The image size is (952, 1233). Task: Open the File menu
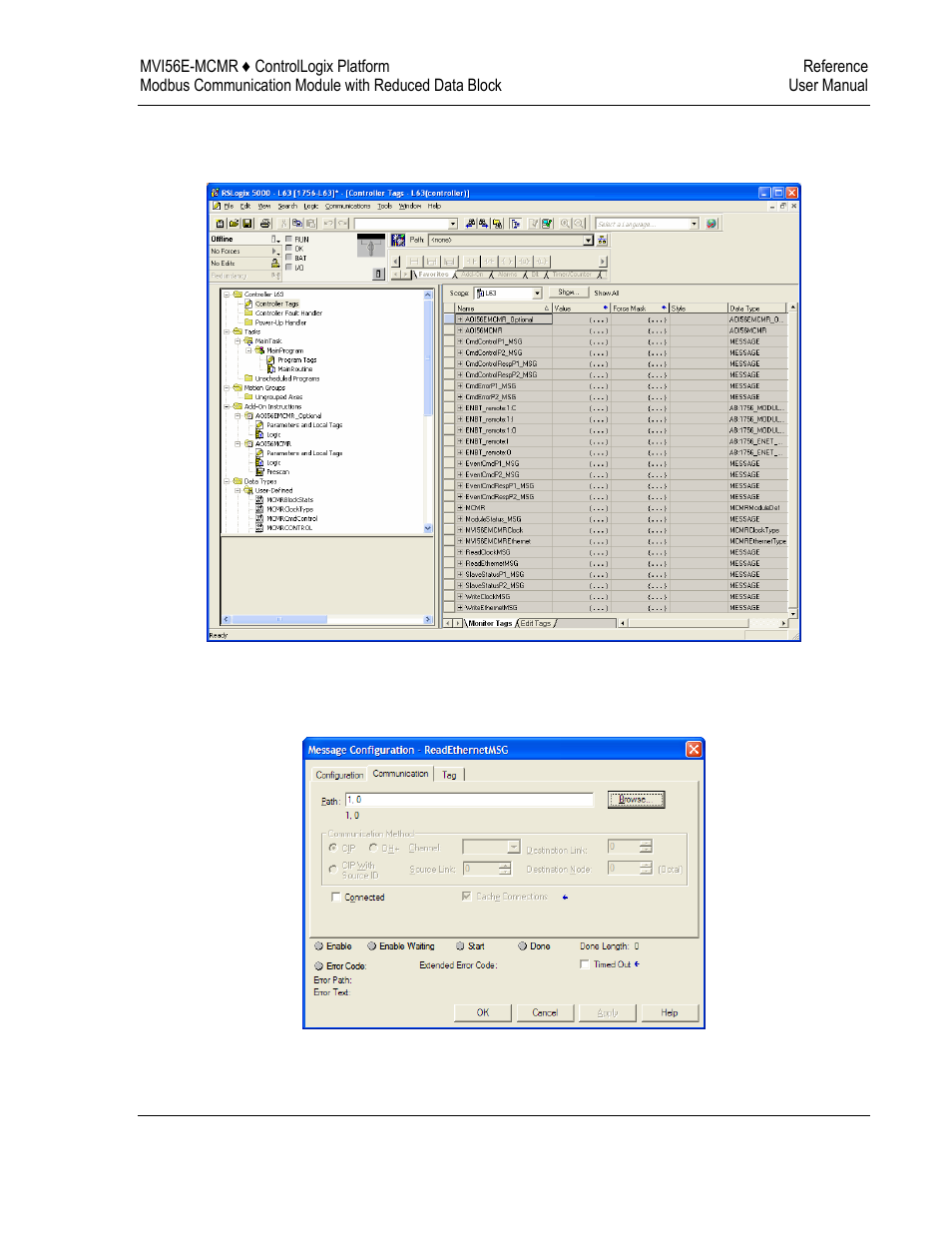pos(229,206)
